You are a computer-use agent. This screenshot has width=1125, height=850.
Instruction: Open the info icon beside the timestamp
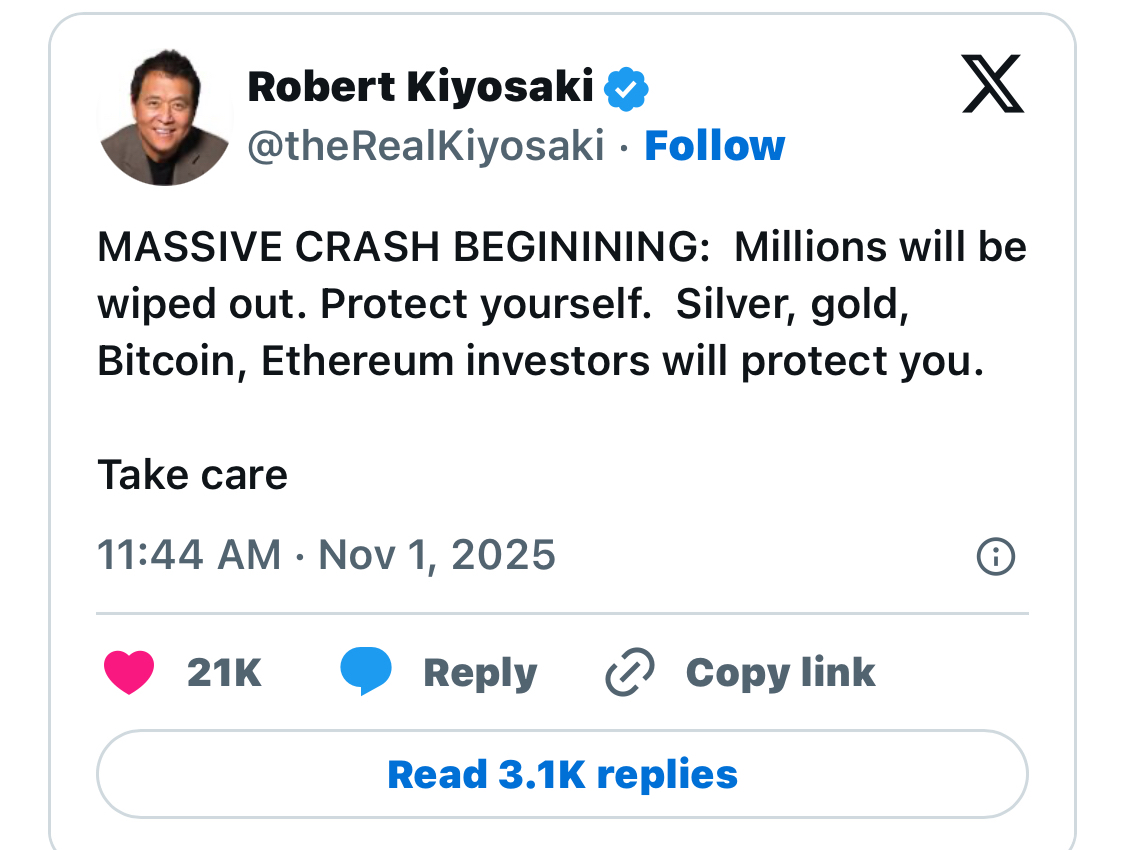click(x=995, y=557)
